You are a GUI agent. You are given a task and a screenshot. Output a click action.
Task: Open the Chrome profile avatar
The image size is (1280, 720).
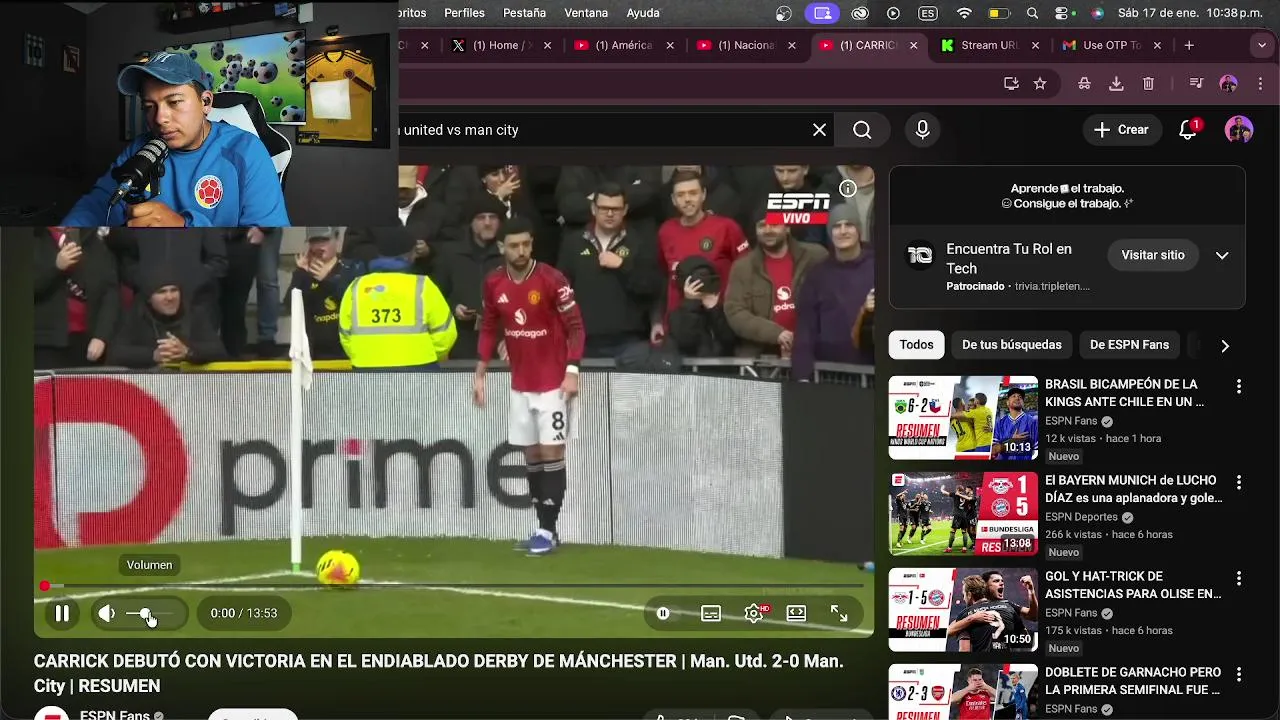click(x=1229, y=84)
